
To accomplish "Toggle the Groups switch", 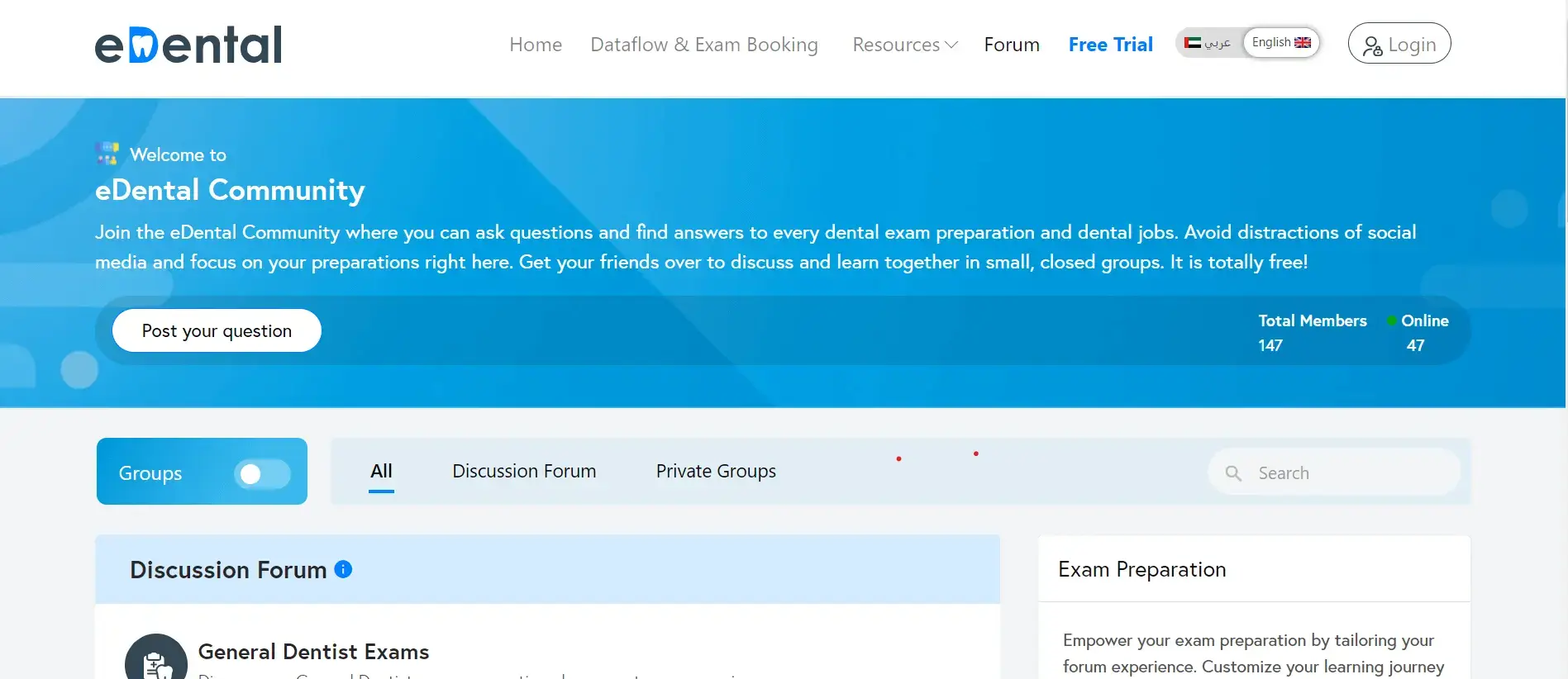I will (x=262, y=473).
